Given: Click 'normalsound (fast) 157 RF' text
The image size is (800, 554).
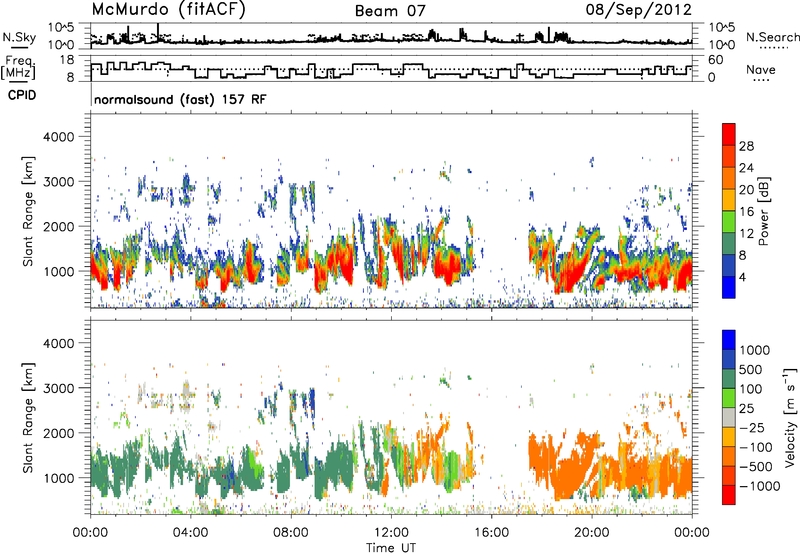Looking at the screenshot, I should click(x=180, y=99).
